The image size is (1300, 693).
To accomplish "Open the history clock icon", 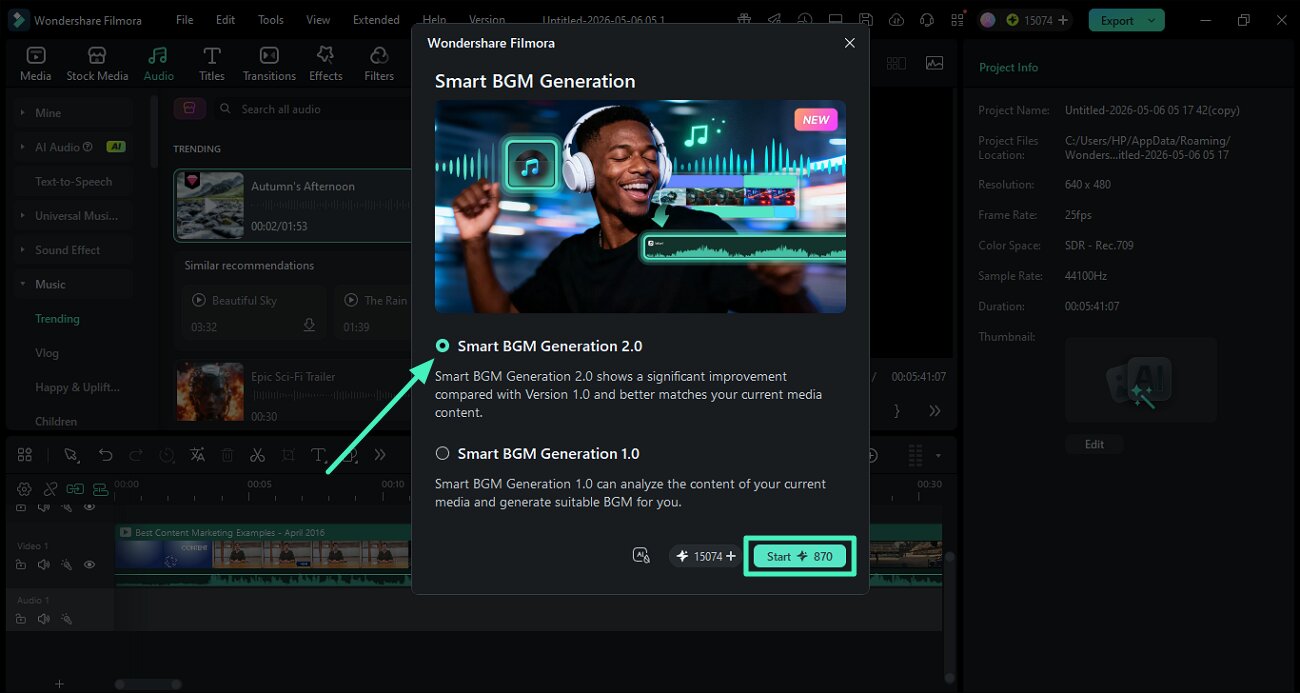I will 805,20.
